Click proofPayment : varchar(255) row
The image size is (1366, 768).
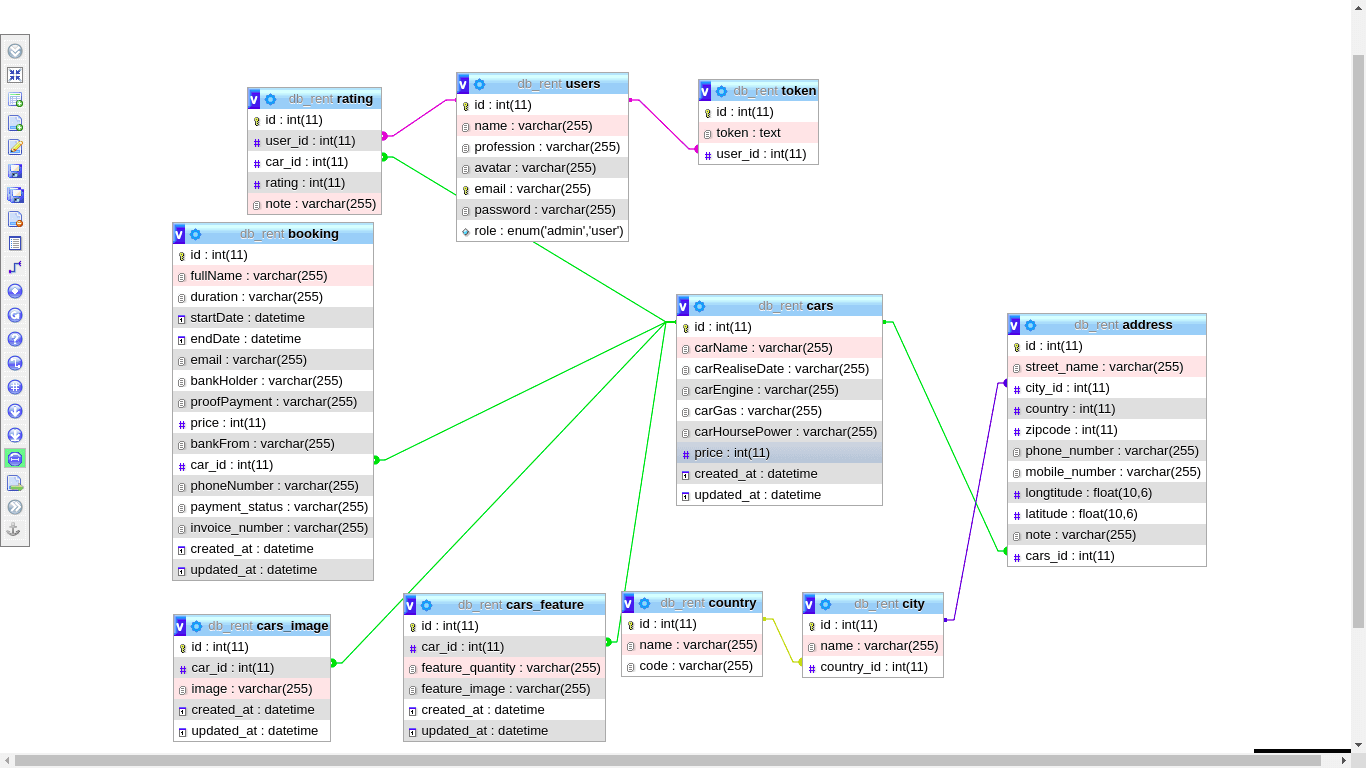coord(273,402)
